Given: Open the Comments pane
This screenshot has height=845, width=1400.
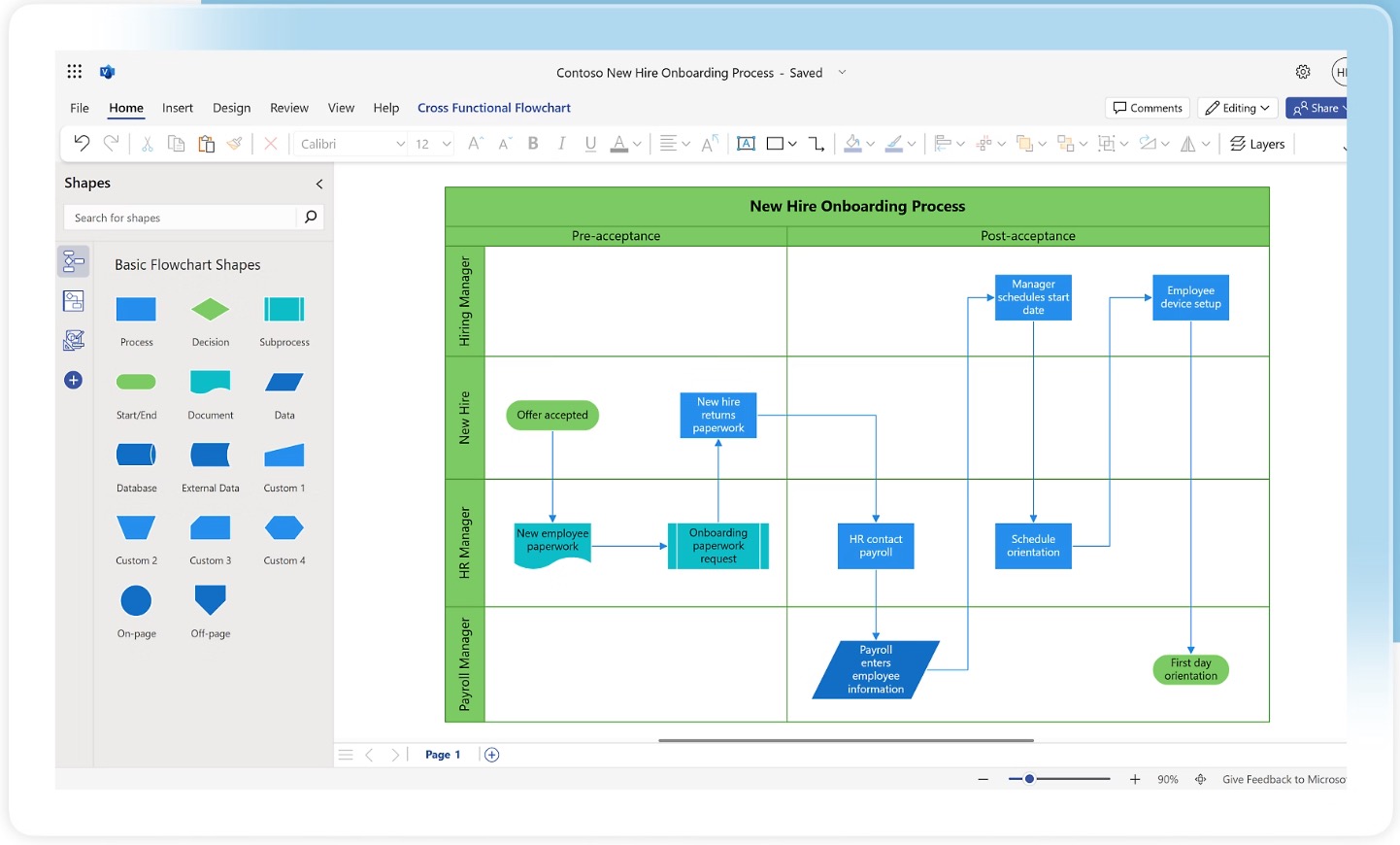Looking at the screenshot, I should [1148, 108].
